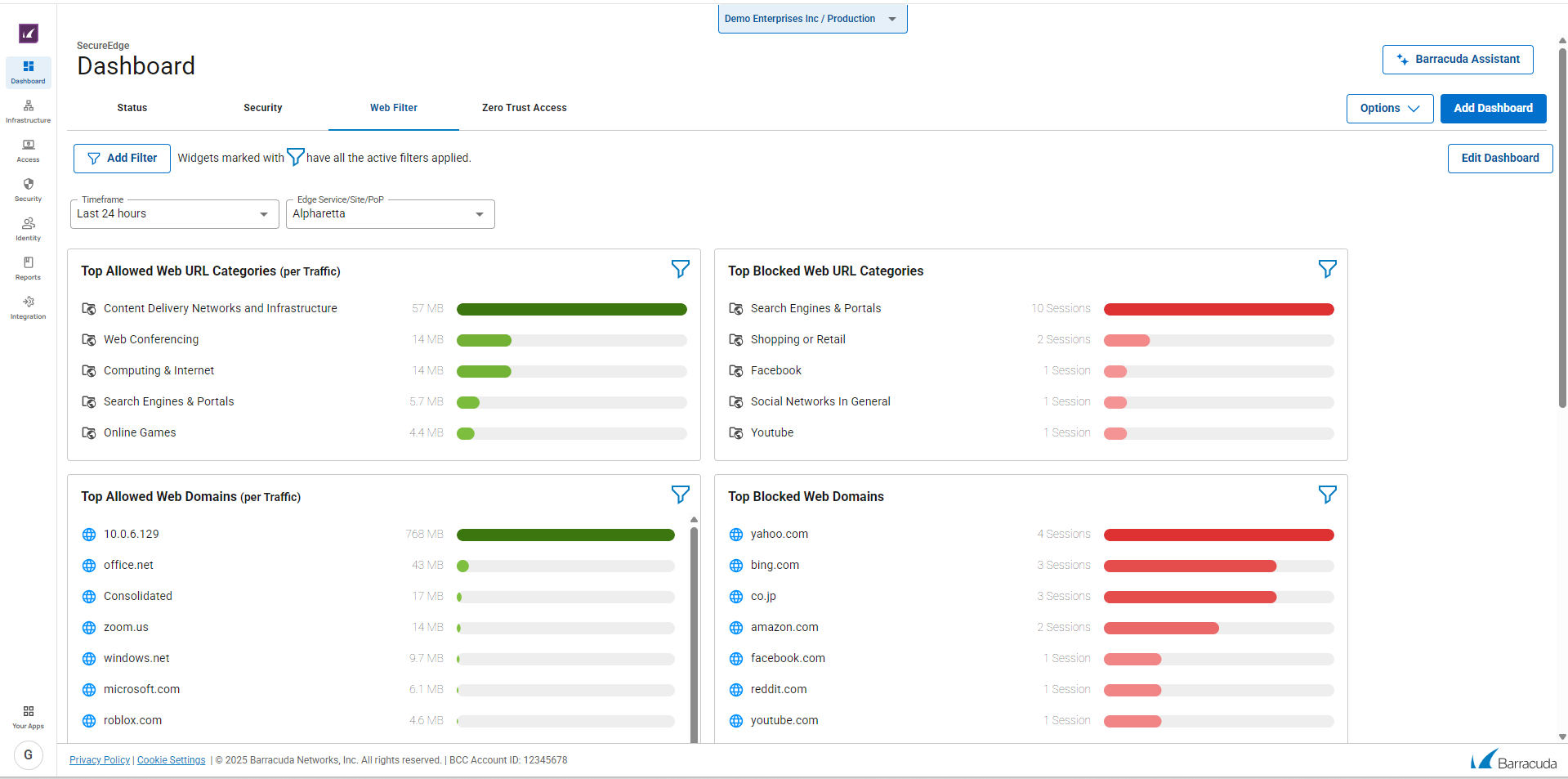
Task: Click the user avatar G button
Action: [29, 754]
